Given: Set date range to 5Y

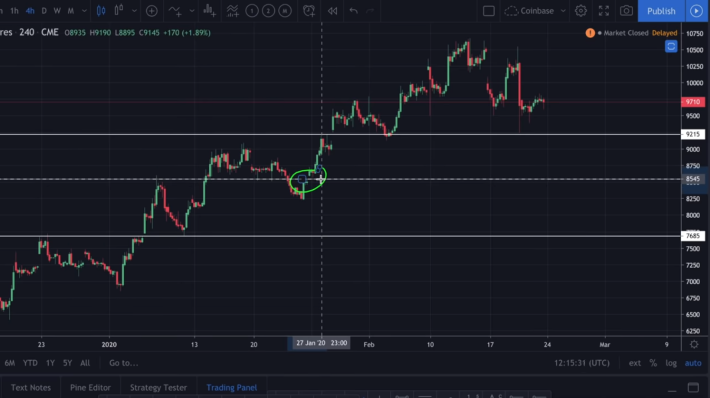Looking at the screenshot, I should point(67,363).
